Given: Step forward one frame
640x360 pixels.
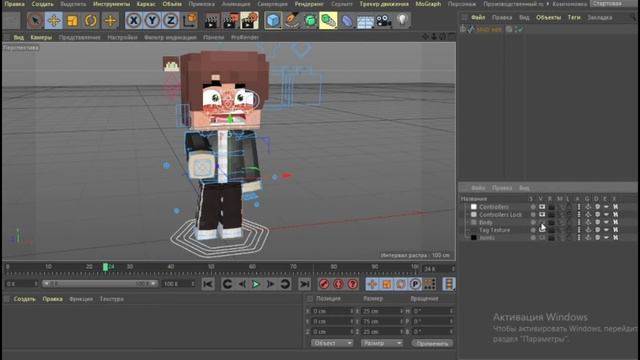Looking at the screenshot, I should pyautogui.click(x=270, y=284).
